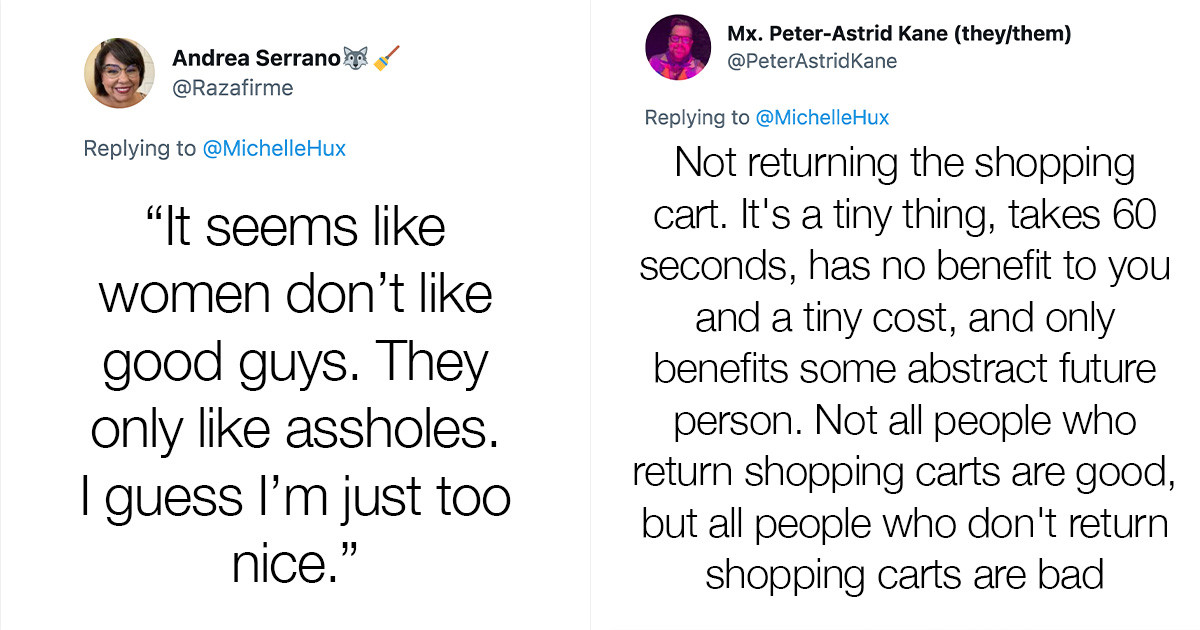
Task: Click the line "benefits some abstract future"
Action: point(905,368)
